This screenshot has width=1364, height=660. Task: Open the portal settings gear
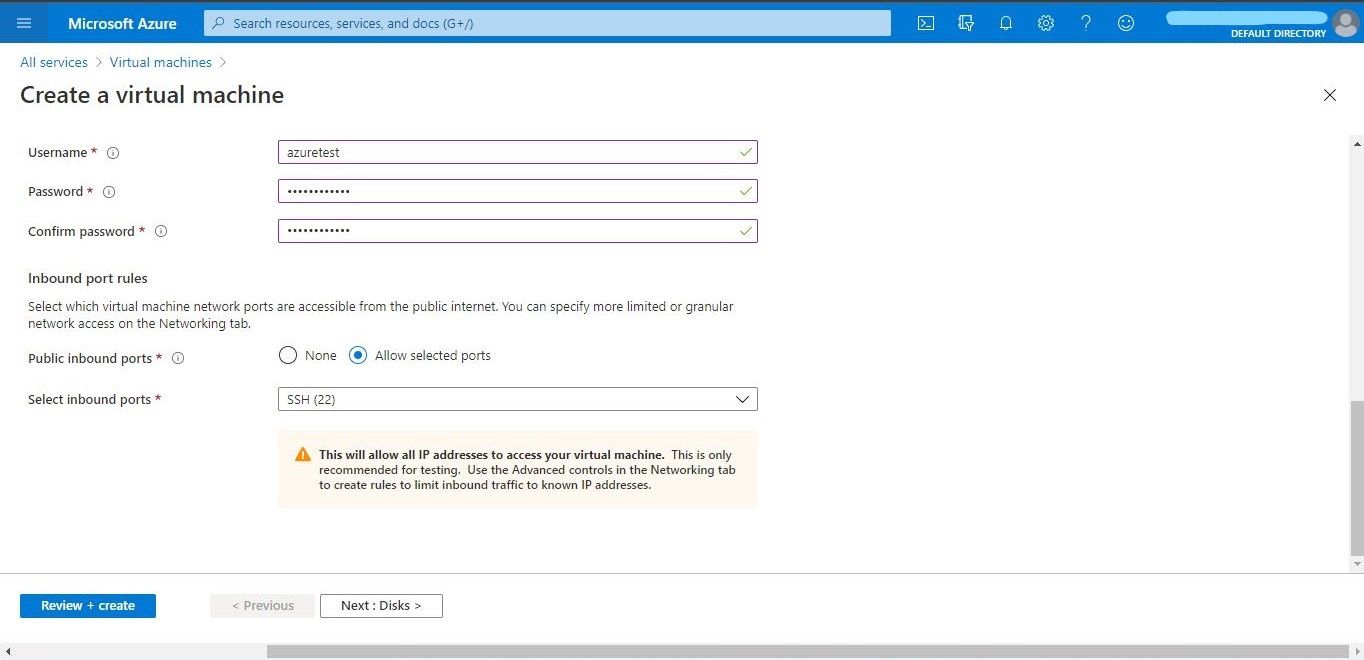click(1046, 22)
